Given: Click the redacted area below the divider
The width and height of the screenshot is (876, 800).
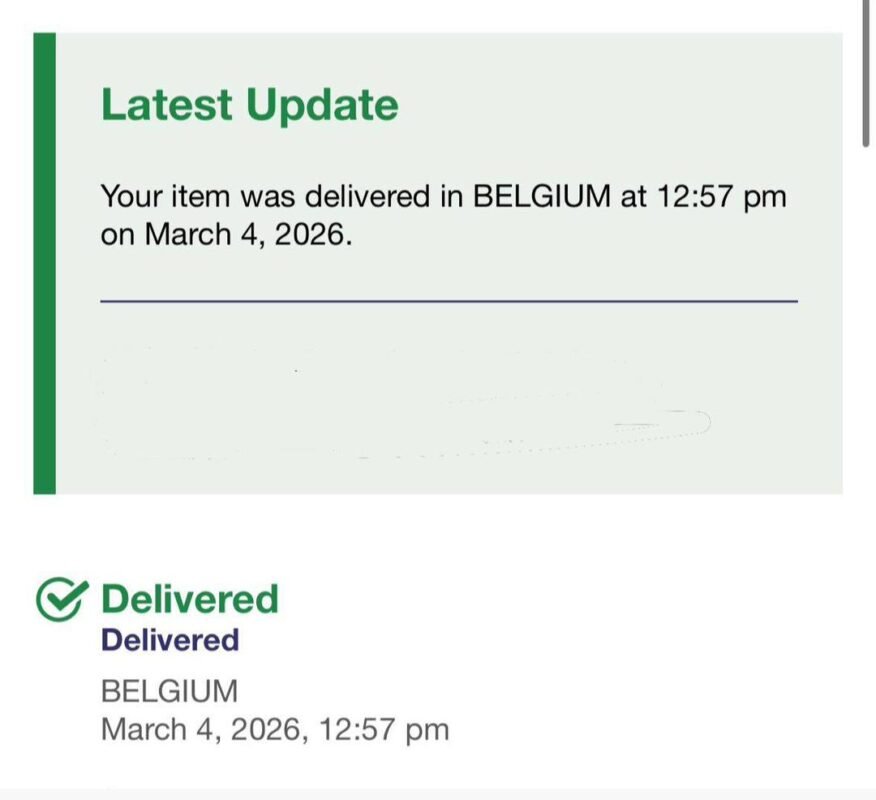Looking at the screenshot, I should pos(400,400).
